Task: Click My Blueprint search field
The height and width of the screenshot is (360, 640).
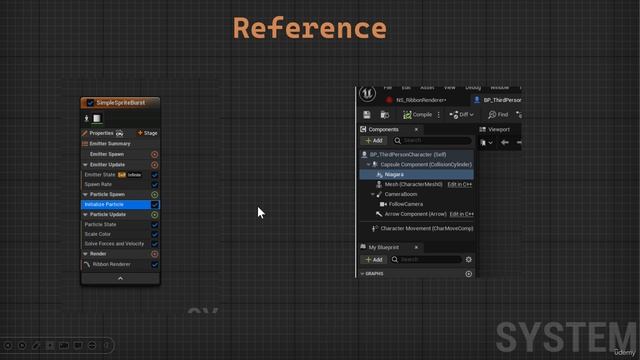Action: click(426, 260)
